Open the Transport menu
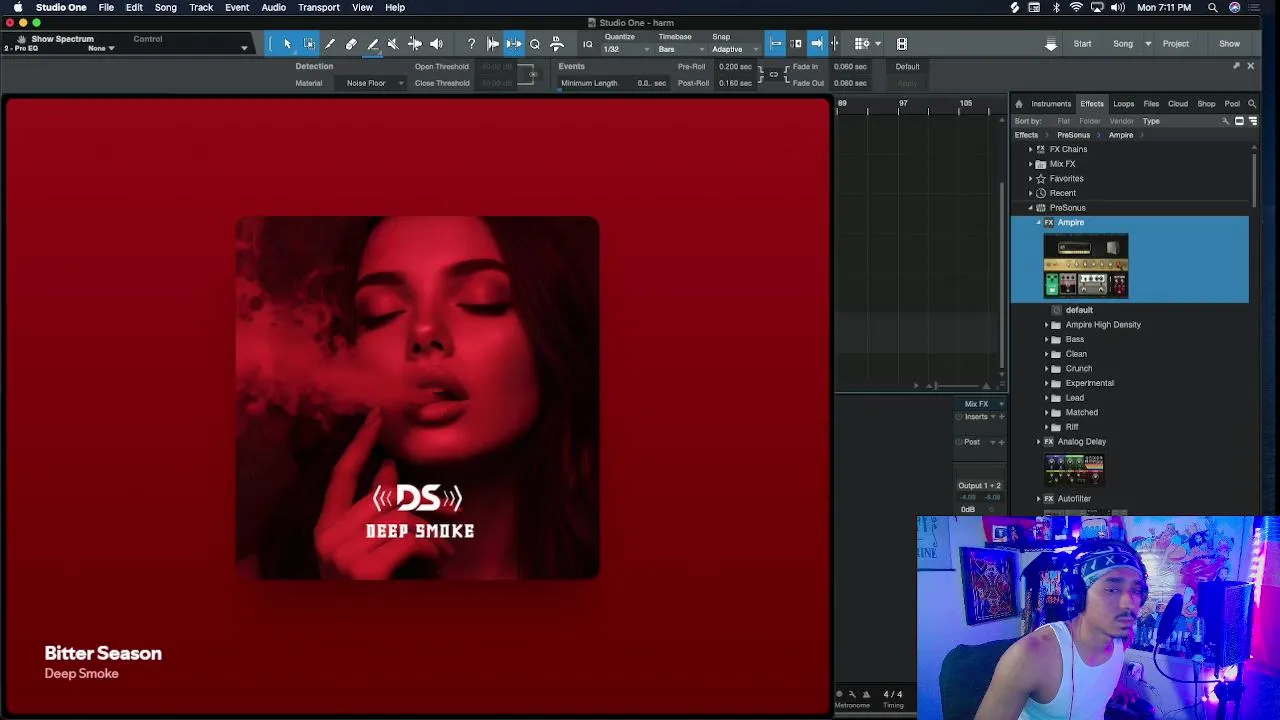This screenshot has height=720, width=1280. tap(319, 8)
